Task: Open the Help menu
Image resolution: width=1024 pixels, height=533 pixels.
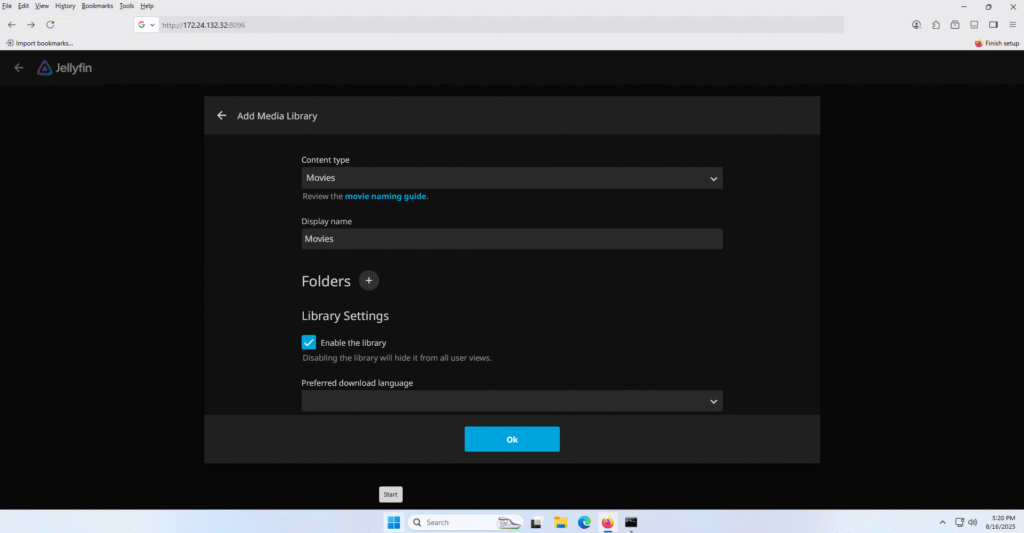Action: pyautogui.click(x=148, y=6)
